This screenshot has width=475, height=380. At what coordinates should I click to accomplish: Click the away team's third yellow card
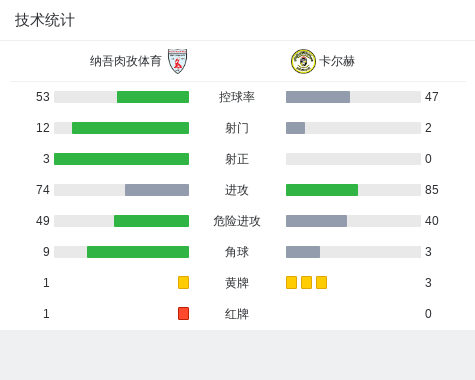(321, 282)
